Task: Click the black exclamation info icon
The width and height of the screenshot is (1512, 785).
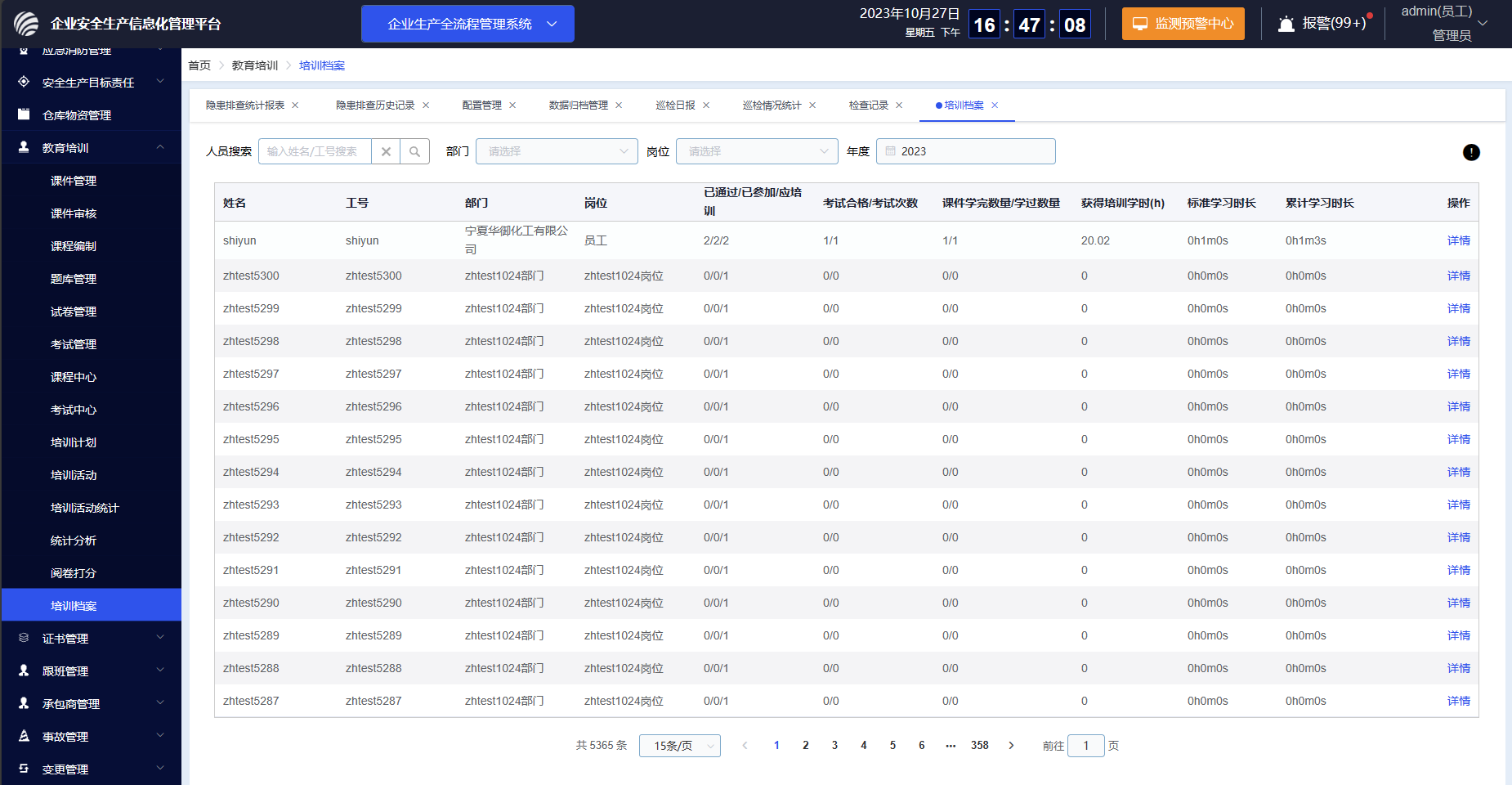Action: click(1471, 152)
